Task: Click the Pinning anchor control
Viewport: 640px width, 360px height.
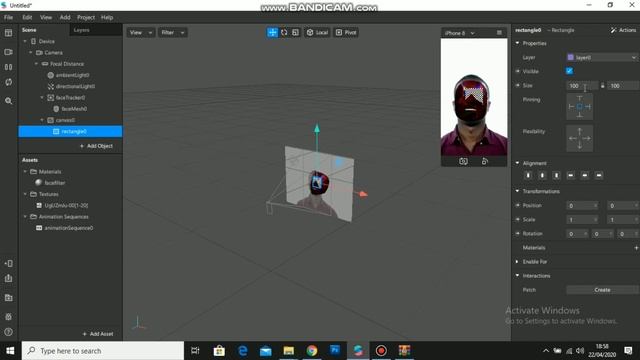Action: point(580,107)
